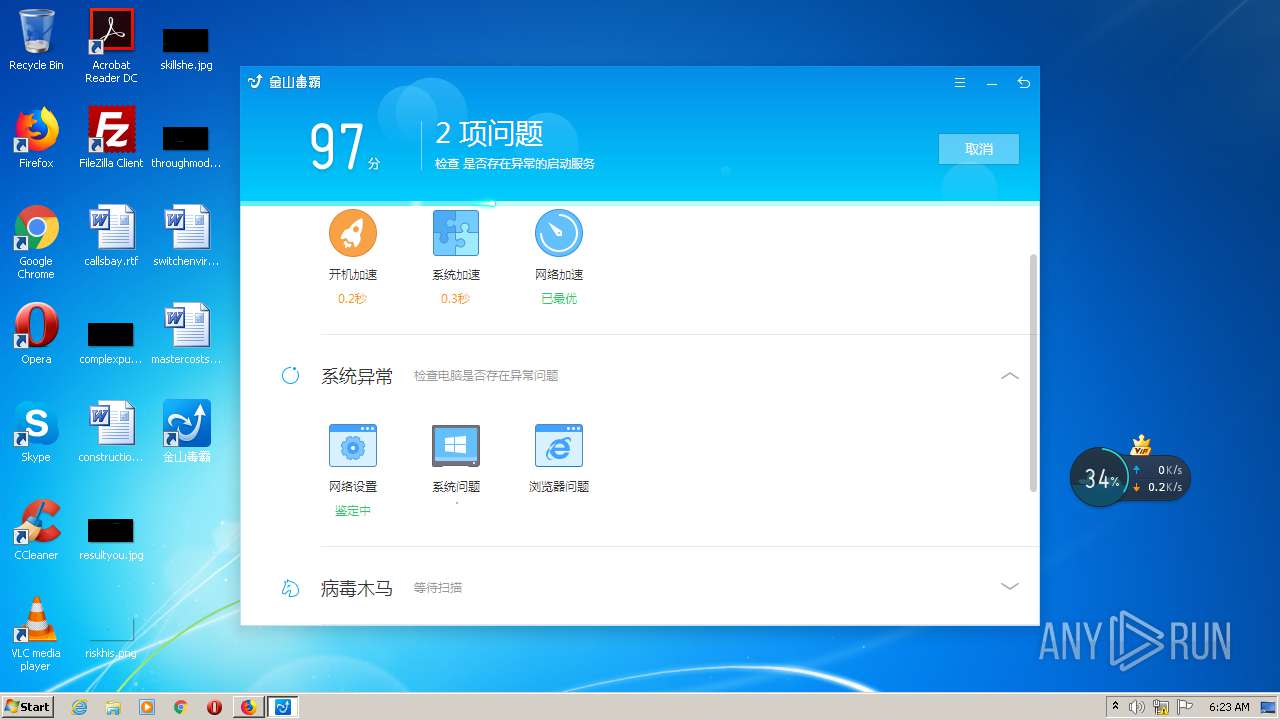This screenshot has height=720, width=1280.
Task: Click the vertical scrollbar in scan results
Action: pyautogui.click(x=1033, y=372)
